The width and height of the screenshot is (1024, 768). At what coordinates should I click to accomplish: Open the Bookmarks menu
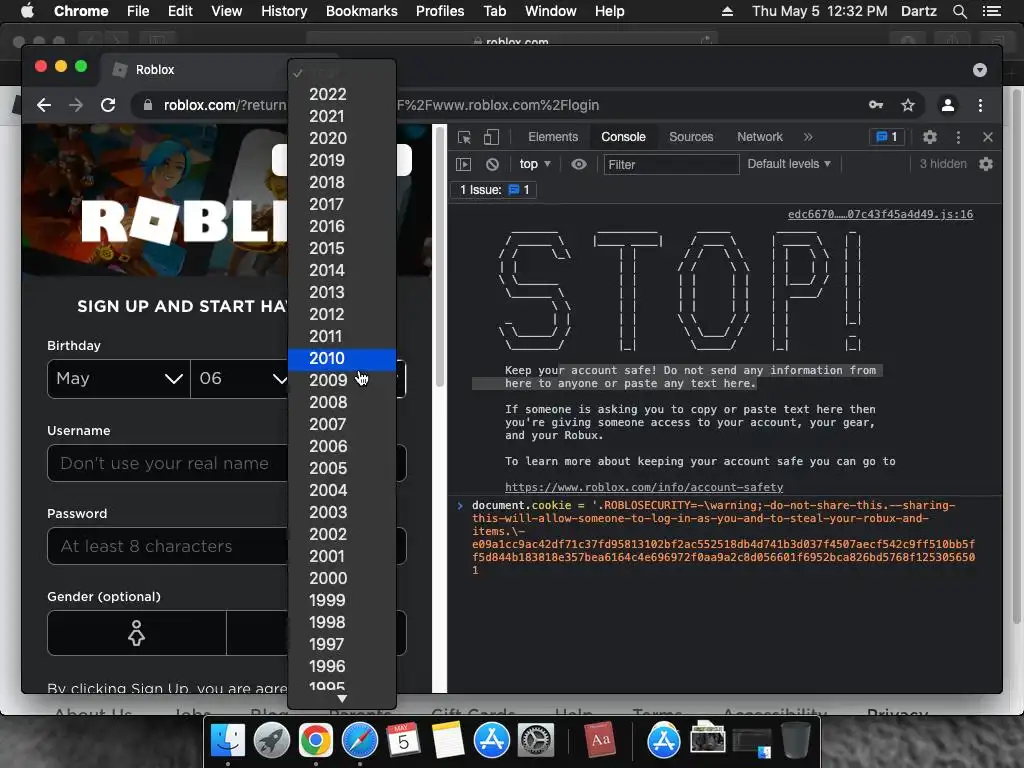(362, 11)
